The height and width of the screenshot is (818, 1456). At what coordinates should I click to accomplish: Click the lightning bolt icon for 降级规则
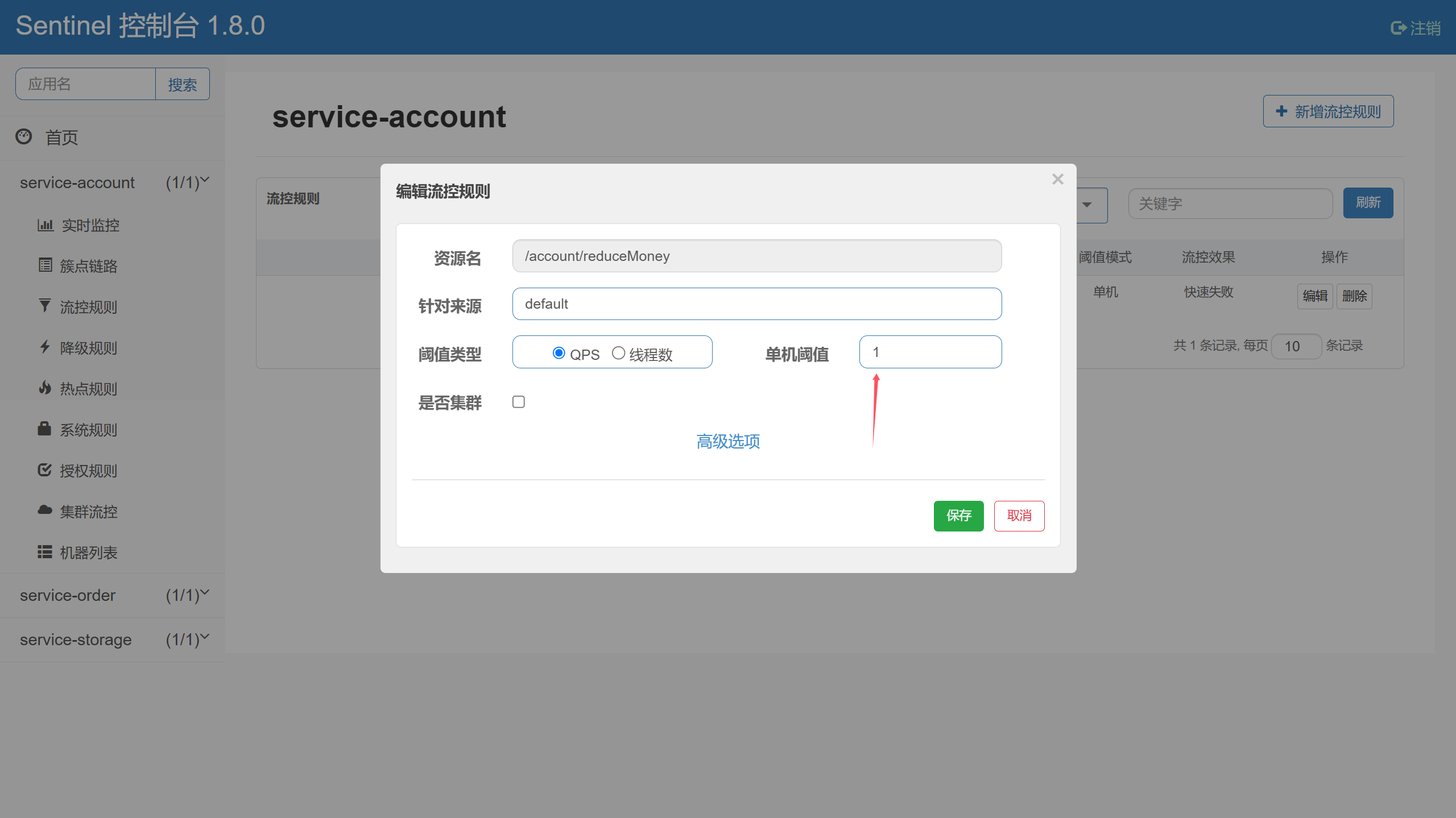[x=45, y=347]
